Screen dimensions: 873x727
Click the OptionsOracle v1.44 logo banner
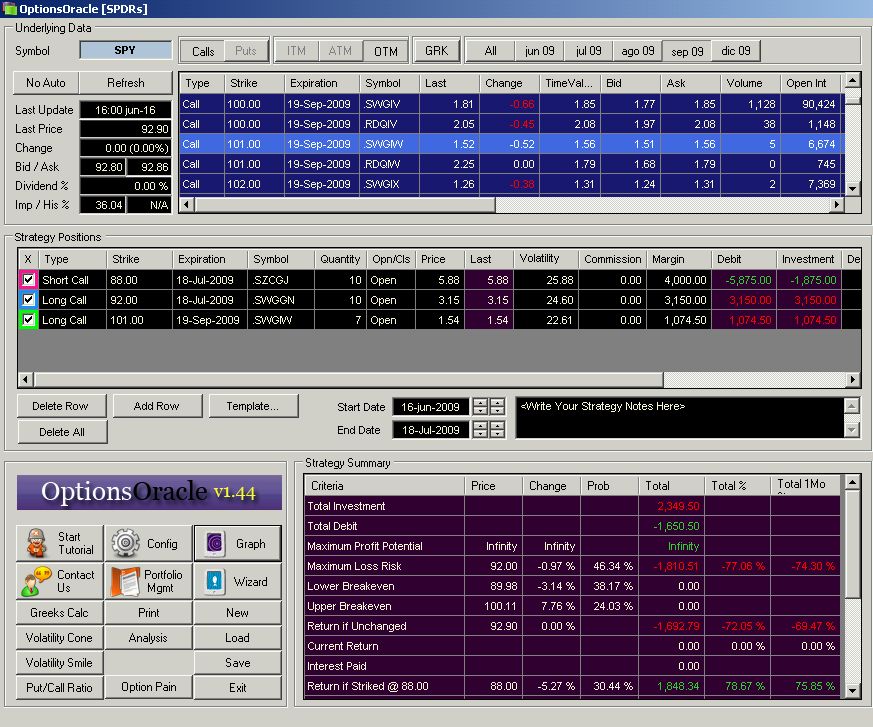click(149, 492)
